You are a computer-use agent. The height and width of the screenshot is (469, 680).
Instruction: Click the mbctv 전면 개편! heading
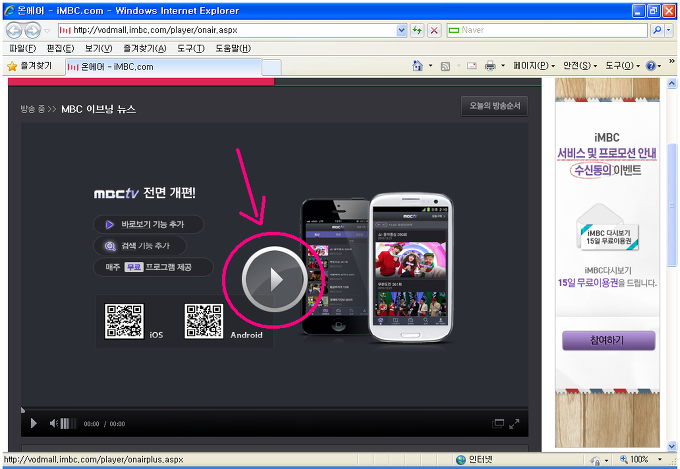pos(144,193)
